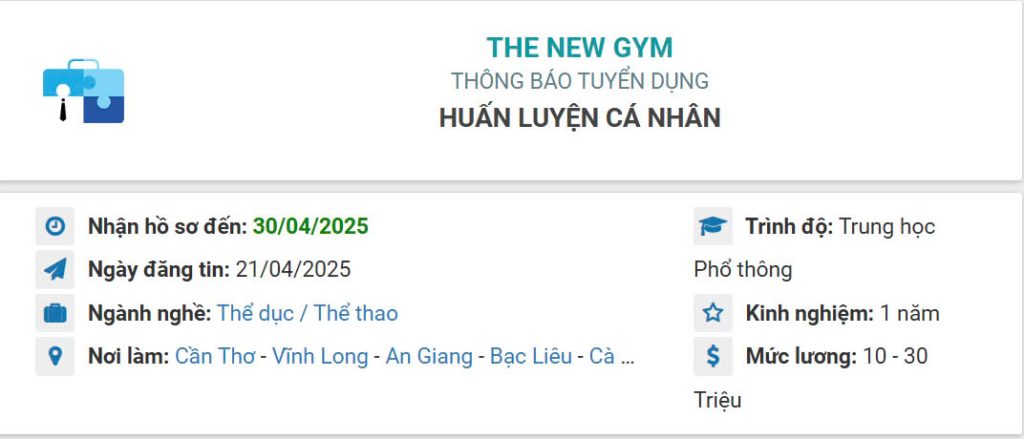Click the graduation cap icon beside Trình độ

click(712, 227)
